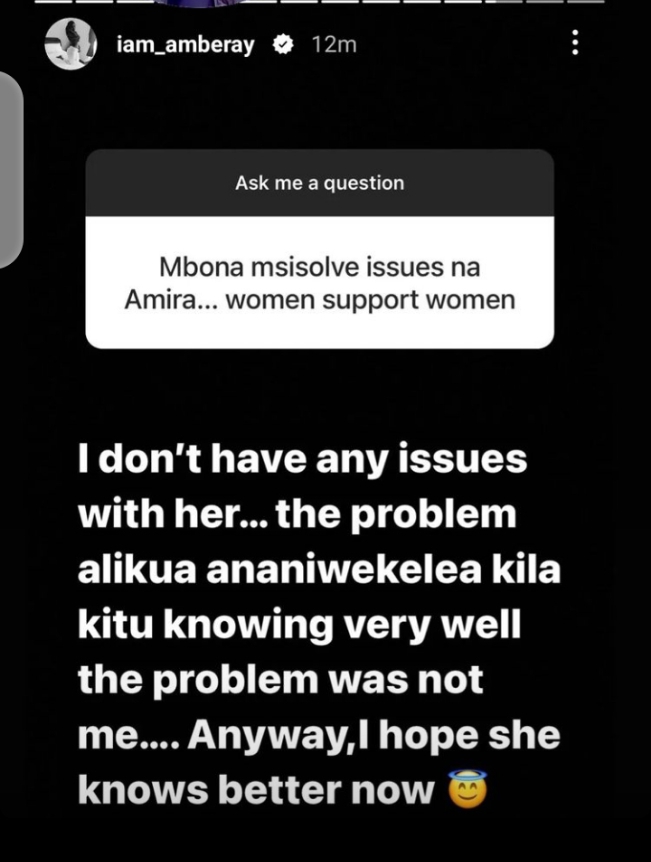Click the 12m story timestamp

click(x=334, y=45)
